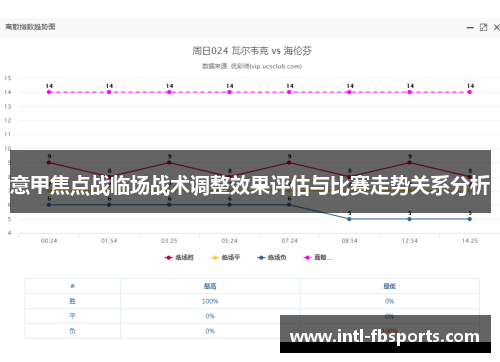The width and height of the screenshot is (500, 362).
Task: Click the data source line with vip.ucsclub.com
Action: pos(252,66)
